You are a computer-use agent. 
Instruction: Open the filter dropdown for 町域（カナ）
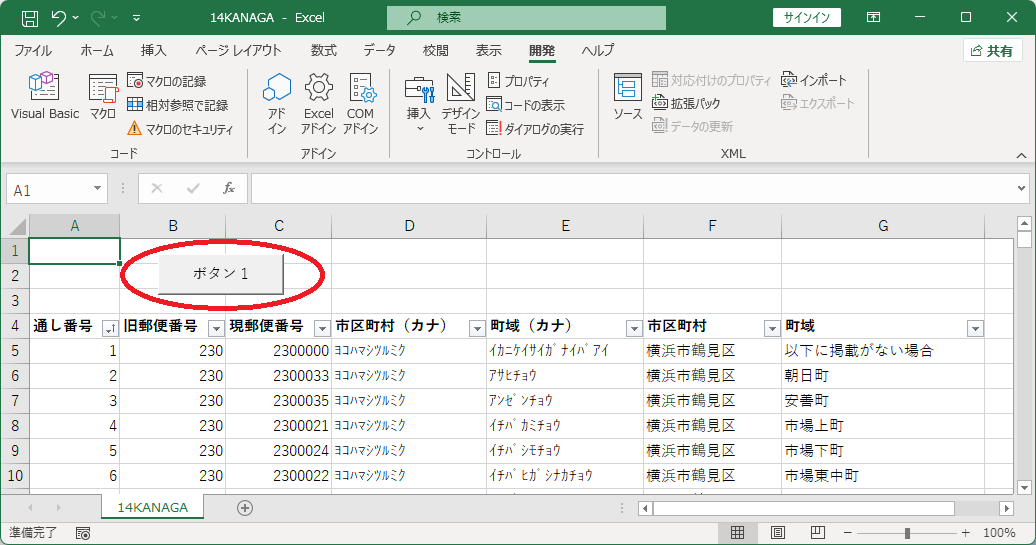(634, 328)
